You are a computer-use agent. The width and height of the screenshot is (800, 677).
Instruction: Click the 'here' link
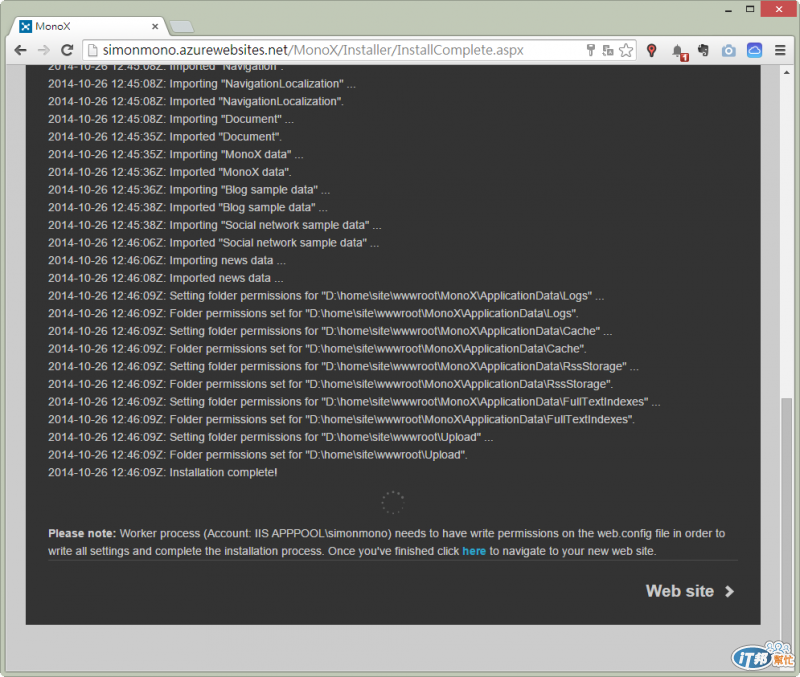tap(474, 551)
